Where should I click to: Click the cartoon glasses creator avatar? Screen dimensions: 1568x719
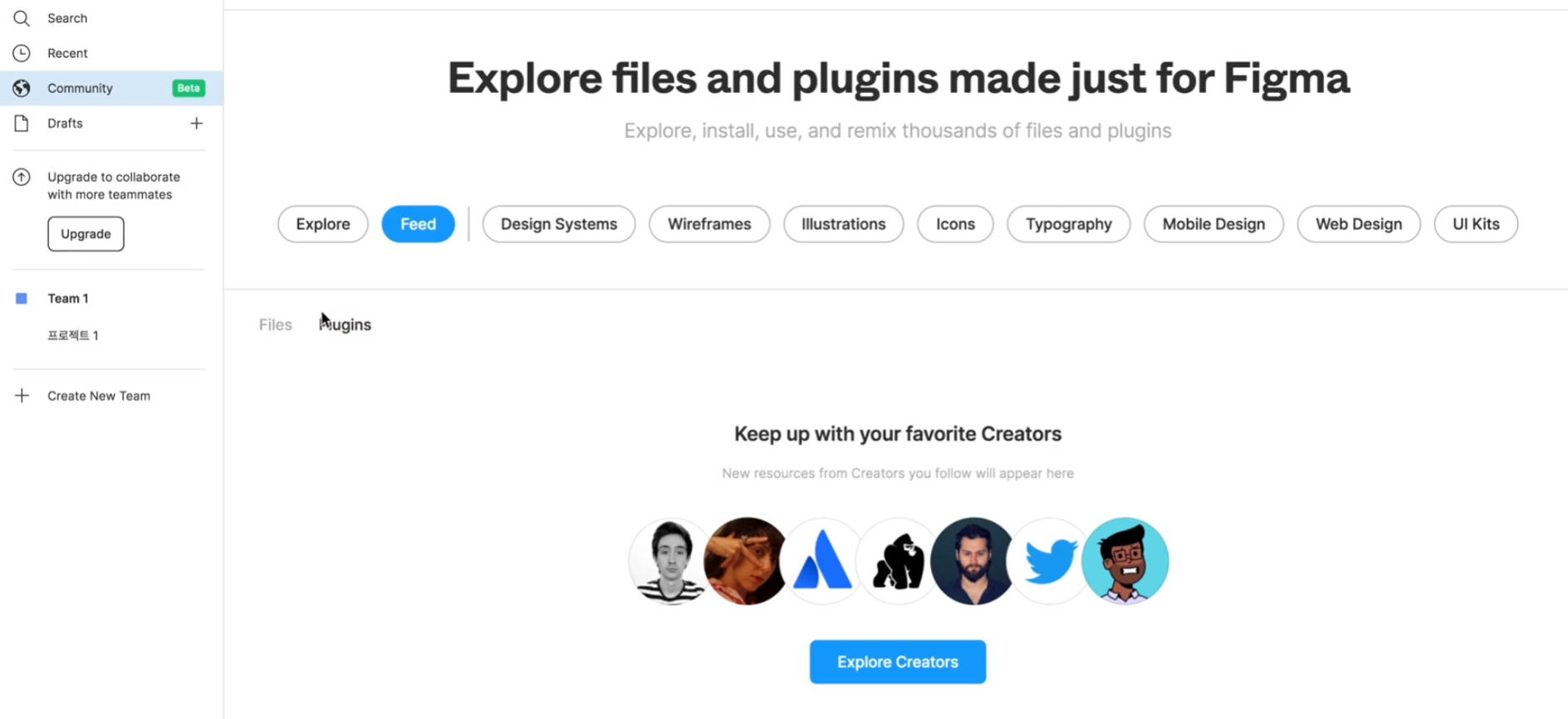tap(1125, 561)
